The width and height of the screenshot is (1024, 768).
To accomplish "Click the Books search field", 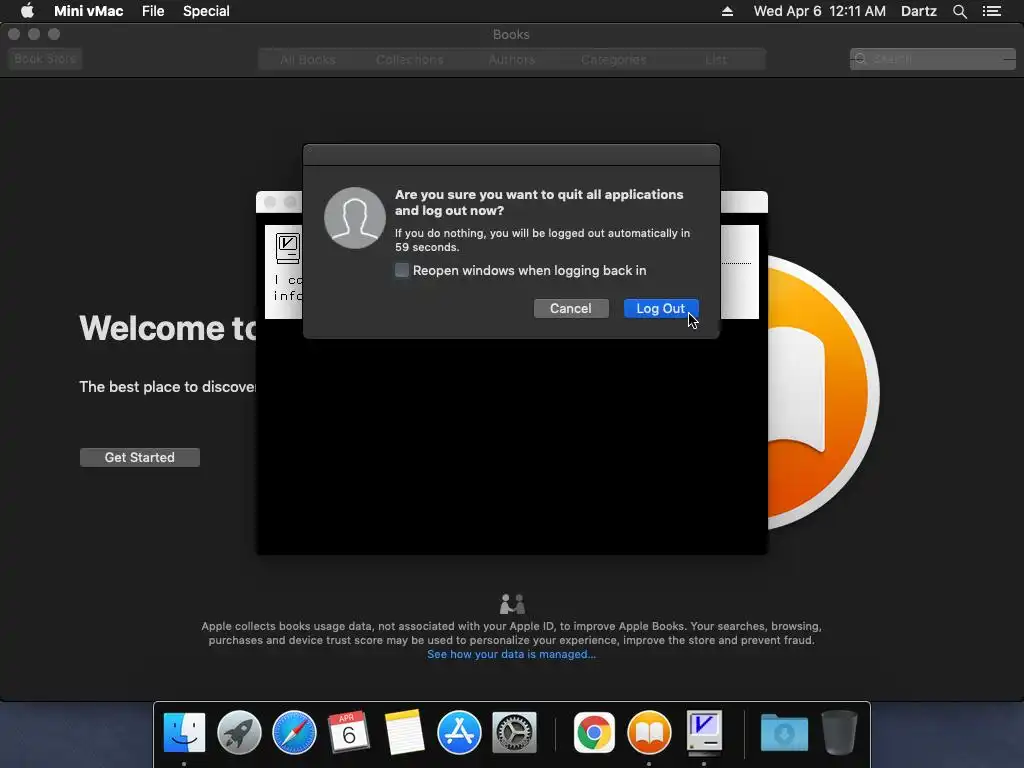I will point(933,59).
